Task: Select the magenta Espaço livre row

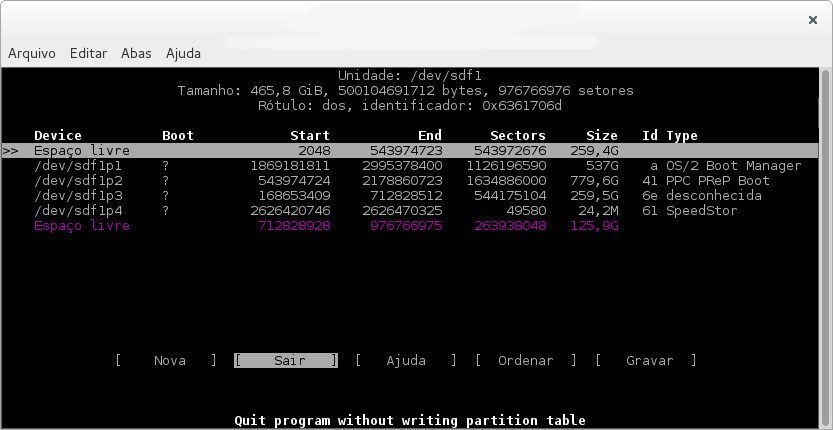Action: (x=410, y=226)
